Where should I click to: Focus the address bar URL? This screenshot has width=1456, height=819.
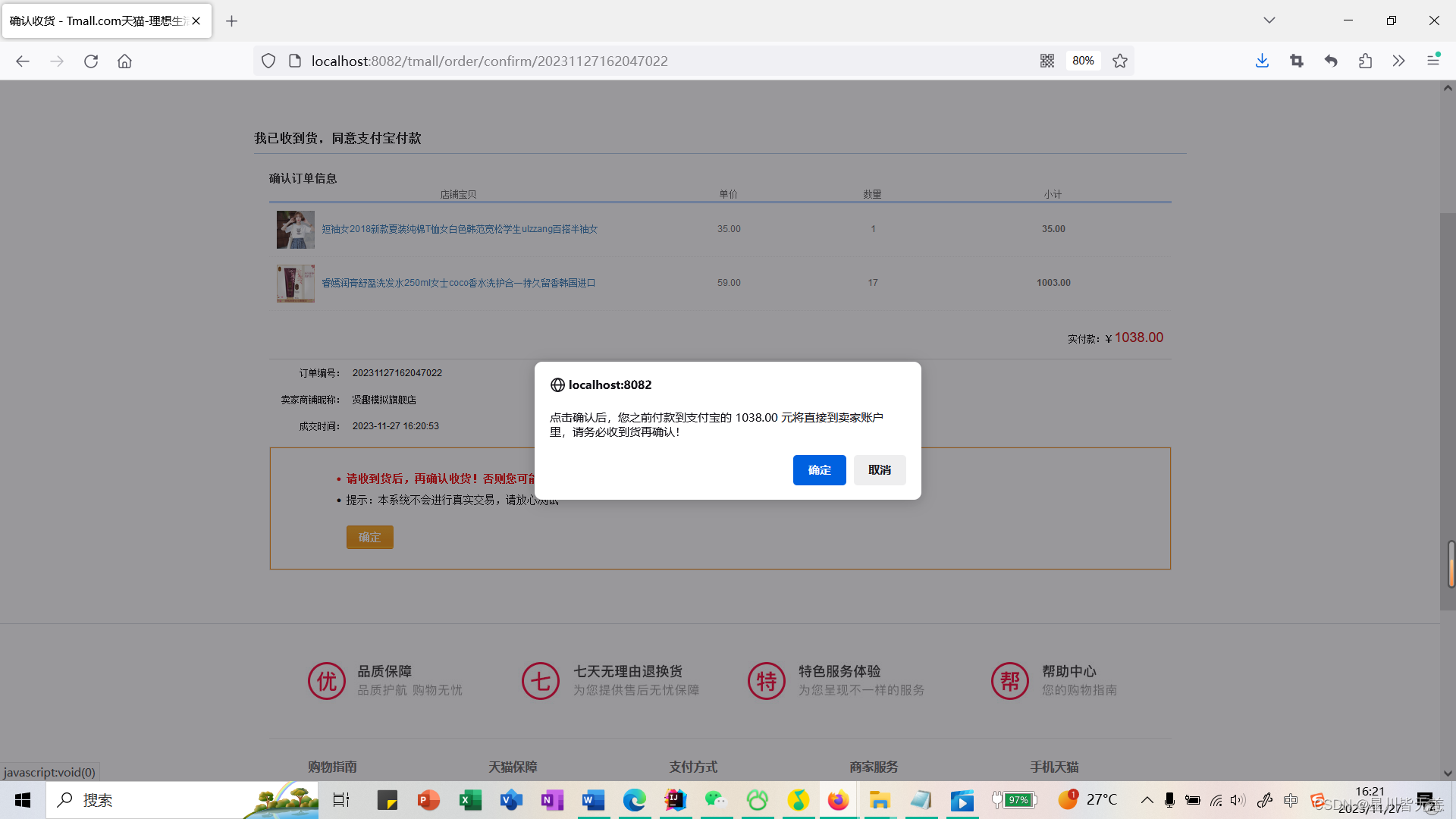489,61
